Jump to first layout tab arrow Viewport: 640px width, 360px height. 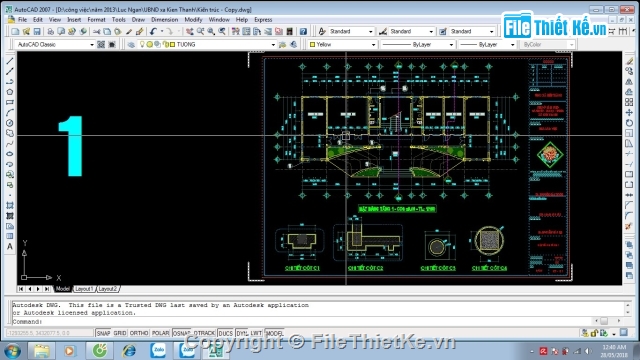[x=21, y=289]
